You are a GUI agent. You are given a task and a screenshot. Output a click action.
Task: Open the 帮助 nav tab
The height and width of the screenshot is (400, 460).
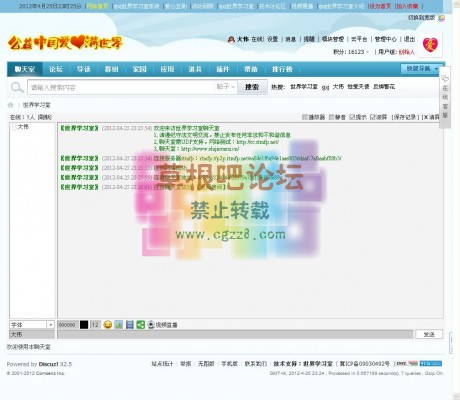pyautogui.click(x=251, y=69)
